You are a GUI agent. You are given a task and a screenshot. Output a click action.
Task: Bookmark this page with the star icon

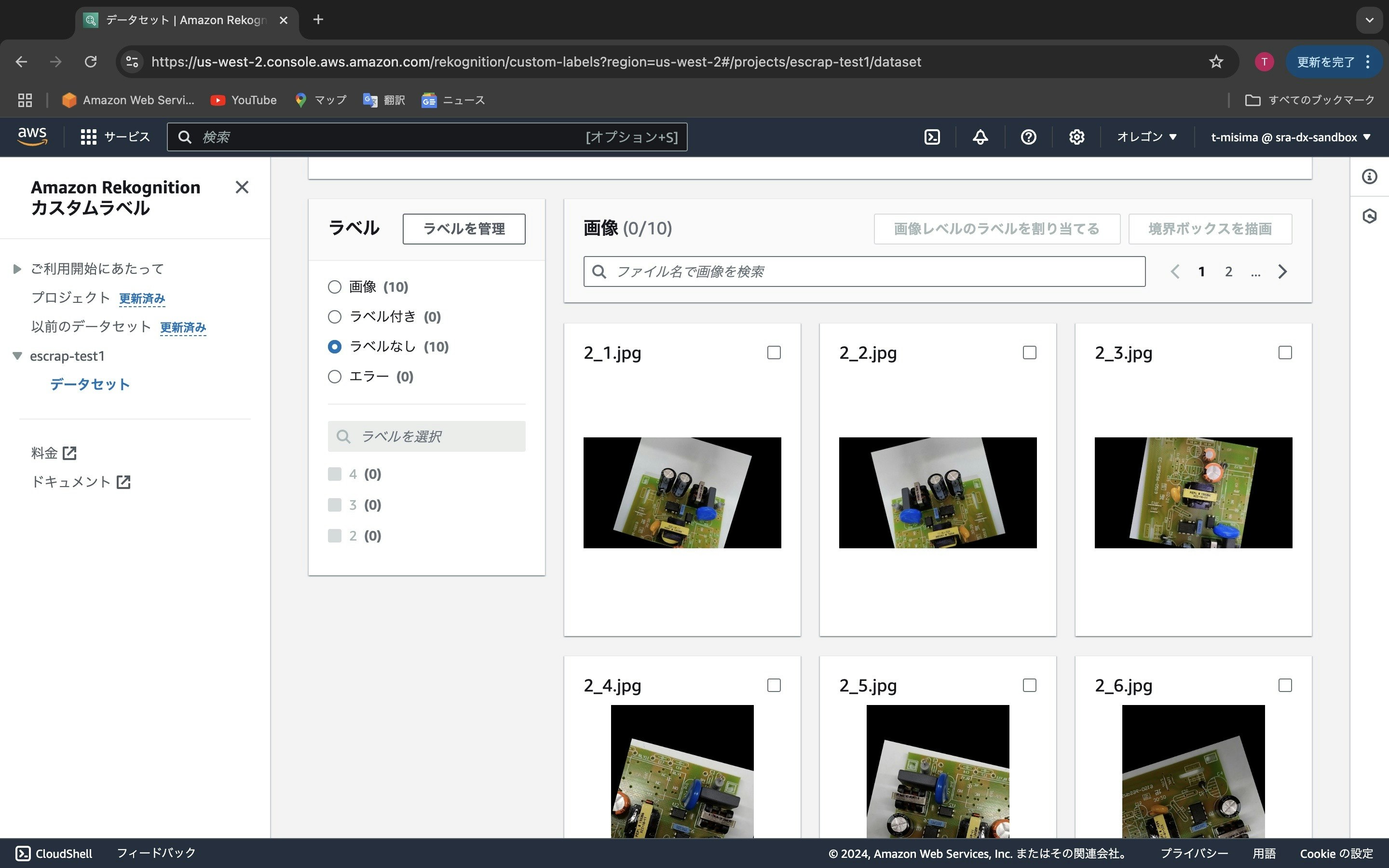[x=1216, y=62]
